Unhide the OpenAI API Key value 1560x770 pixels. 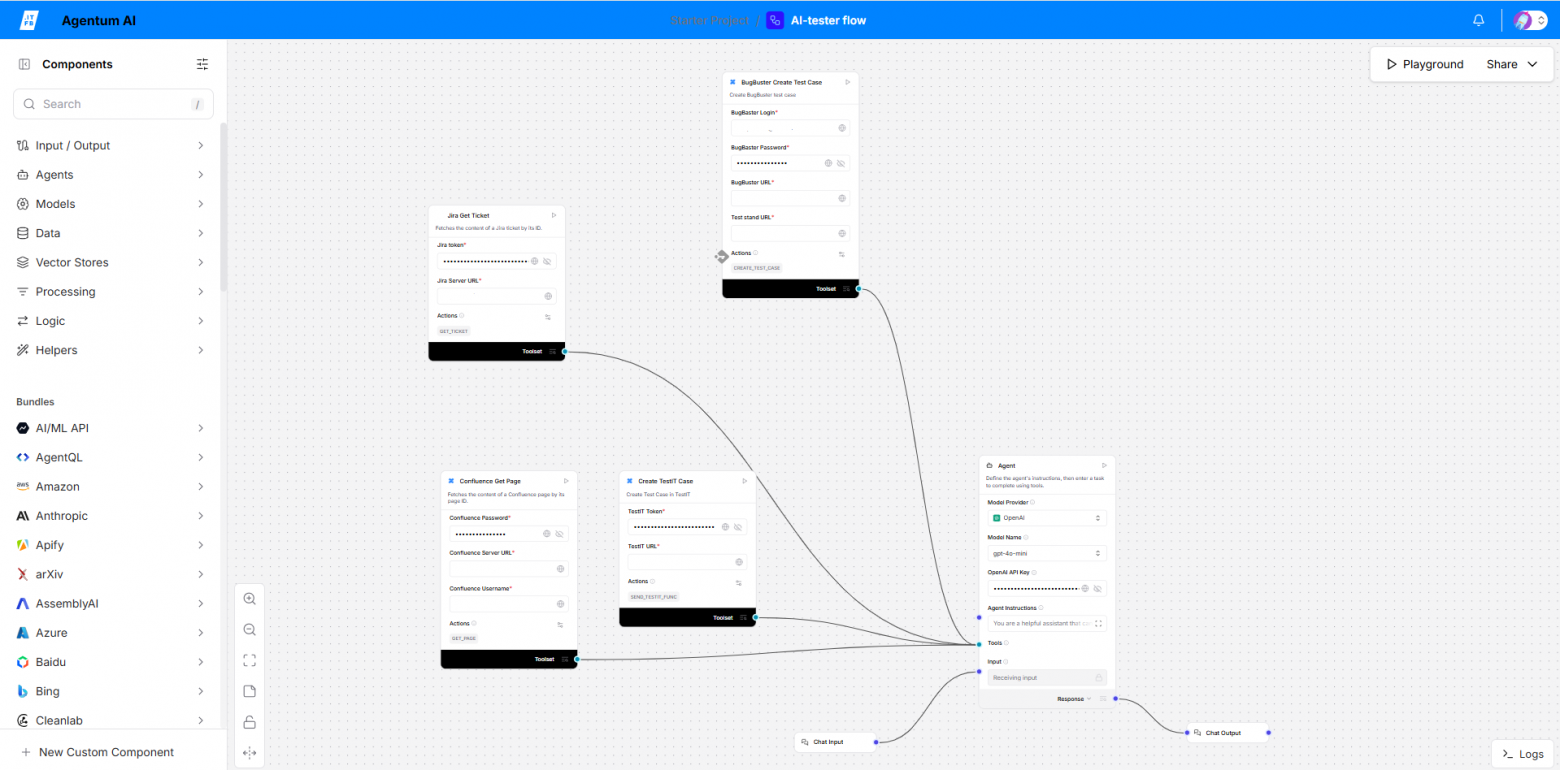(1098, 588)
